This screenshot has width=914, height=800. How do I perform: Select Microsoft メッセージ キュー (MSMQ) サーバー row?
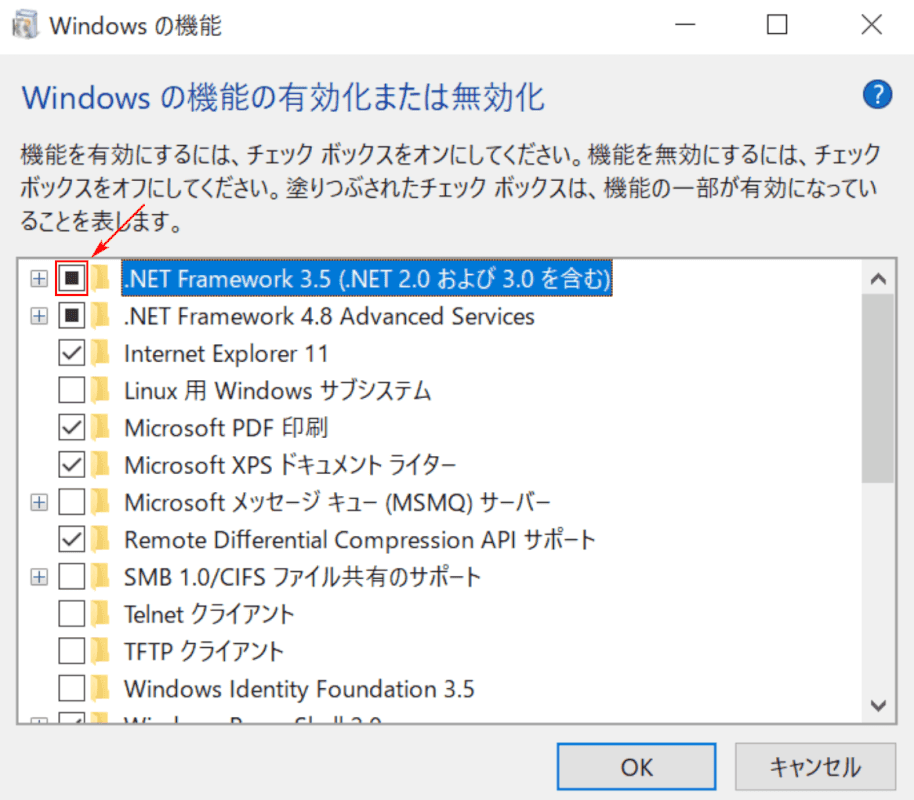(x=337, y=503)
